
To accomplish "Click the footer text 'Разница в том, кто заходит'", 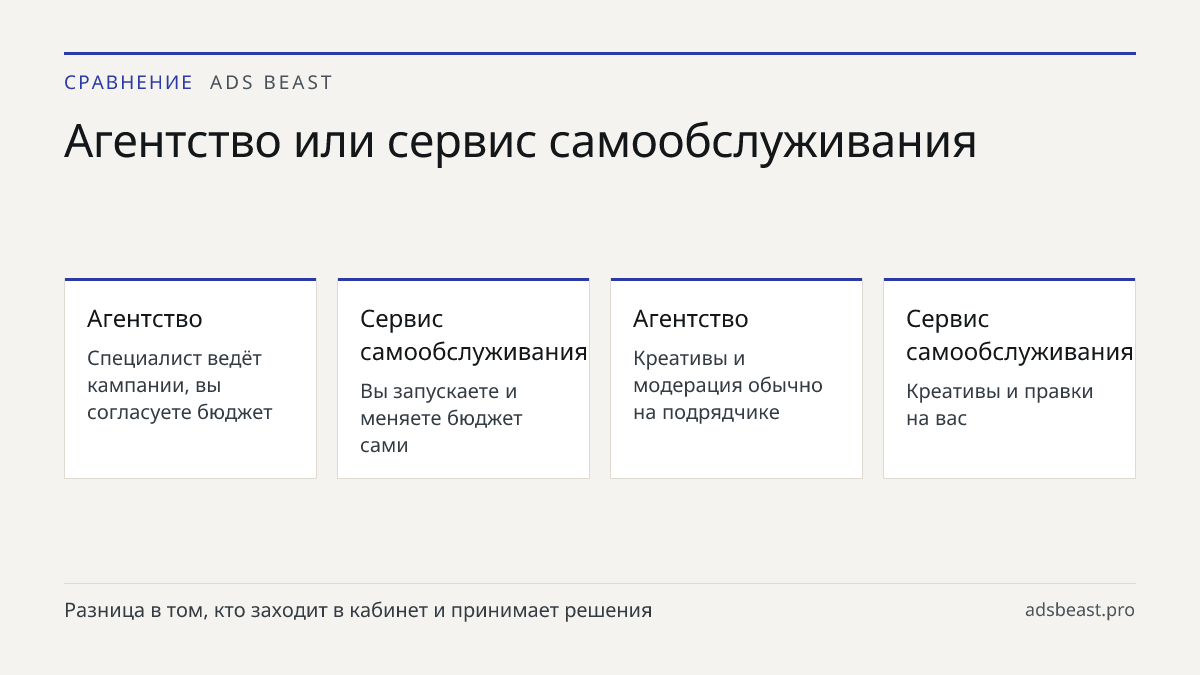I will pyautogui.click(x=358, y=610).
